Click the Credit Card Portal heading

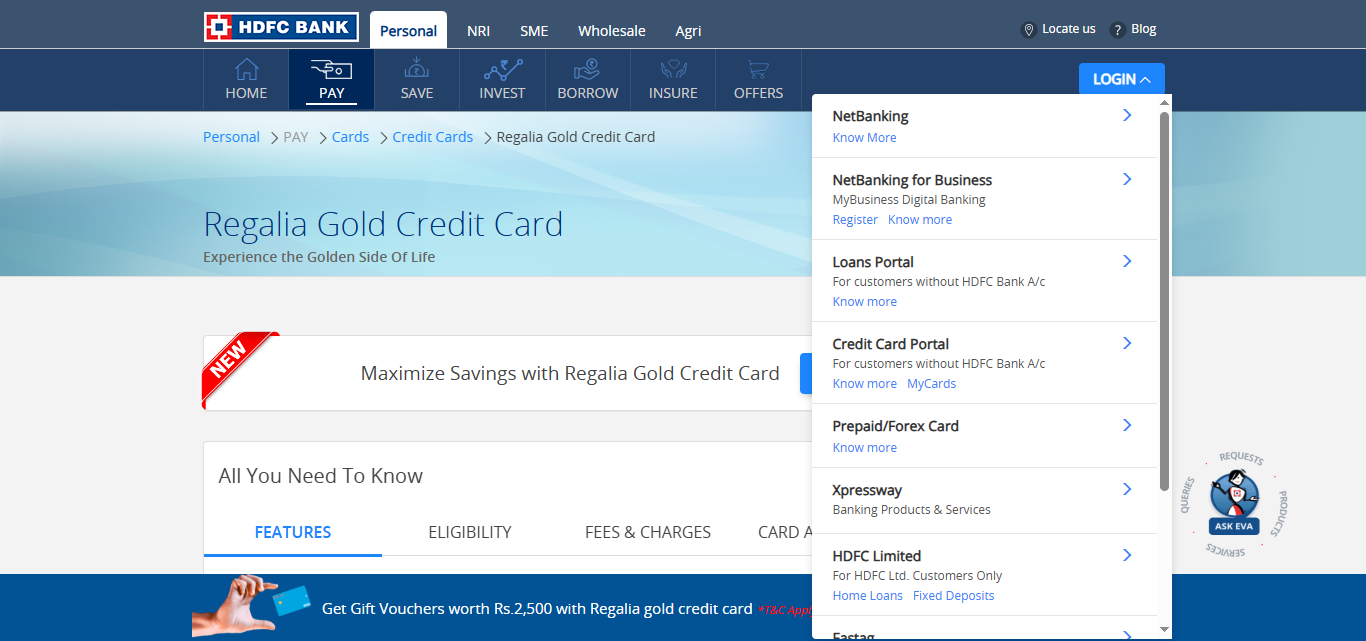(x=891, y=344)
